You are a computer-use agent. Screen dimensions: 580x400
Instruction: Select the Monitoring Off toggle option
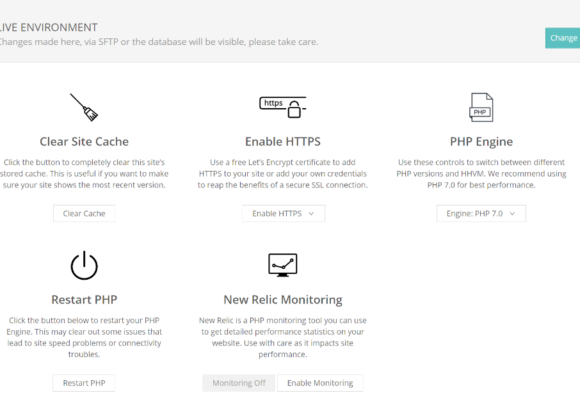tap(239, 383)
